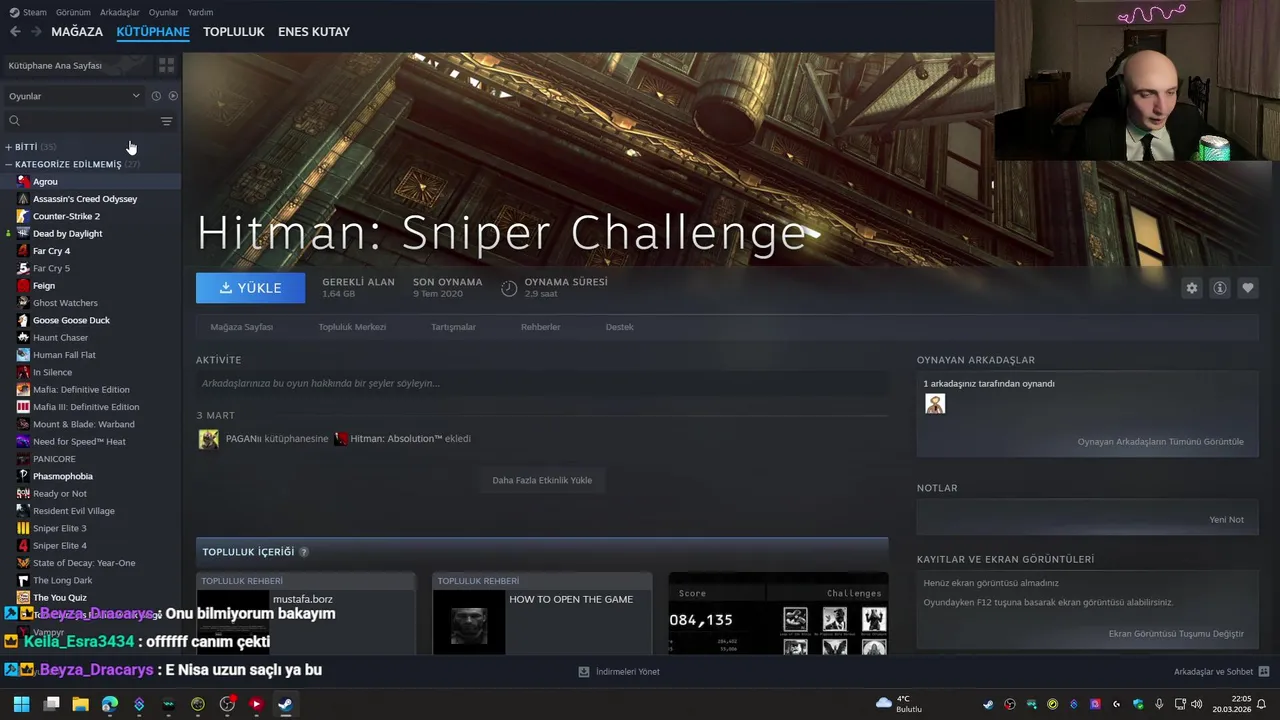Click the Goose Goose Duck icon
Screen dimensions: 1280x720
point(23,320)
